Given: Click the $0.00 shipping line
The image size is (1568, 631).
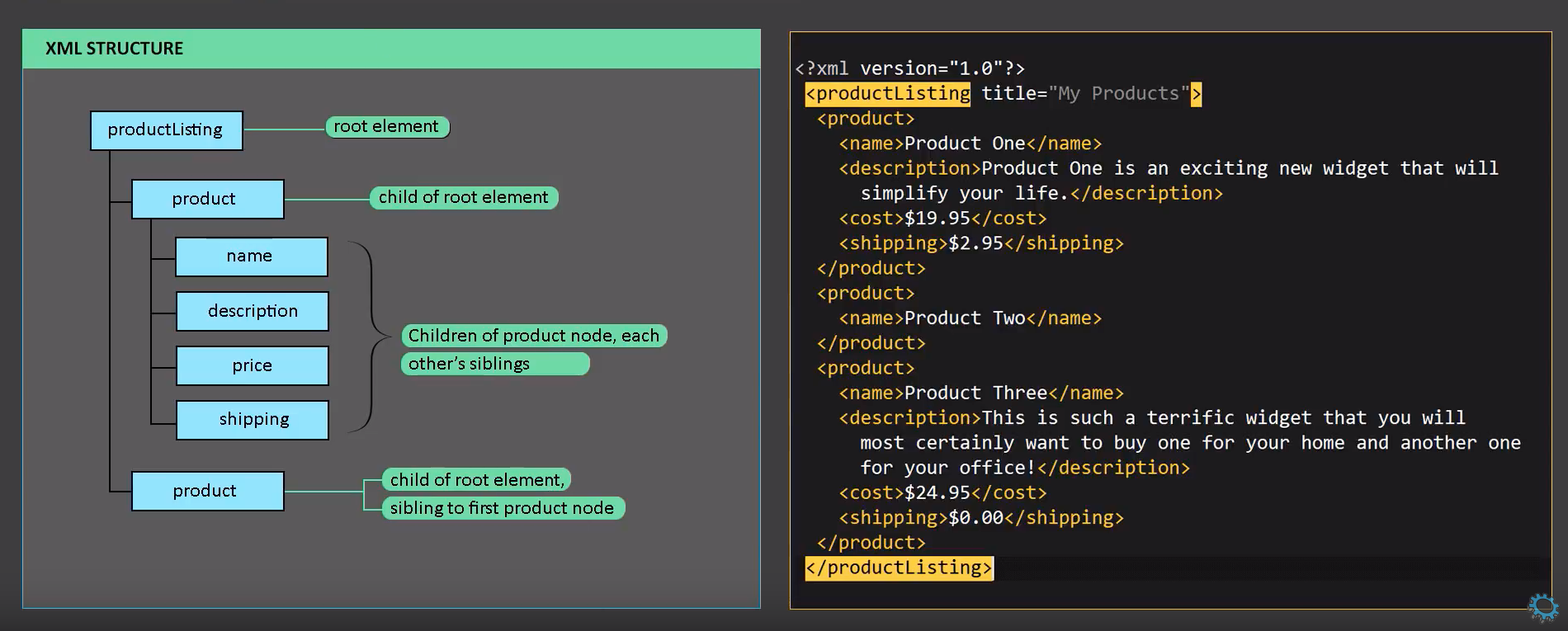Looking at the screenshot, I should (x=981, y=518).
